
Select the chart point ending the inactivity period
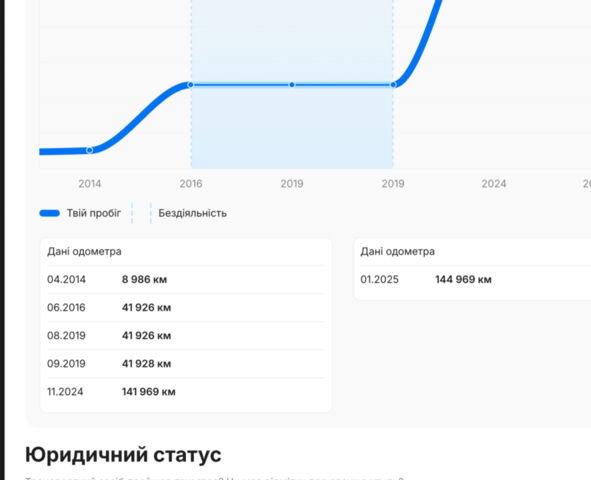tap(393, 85)
